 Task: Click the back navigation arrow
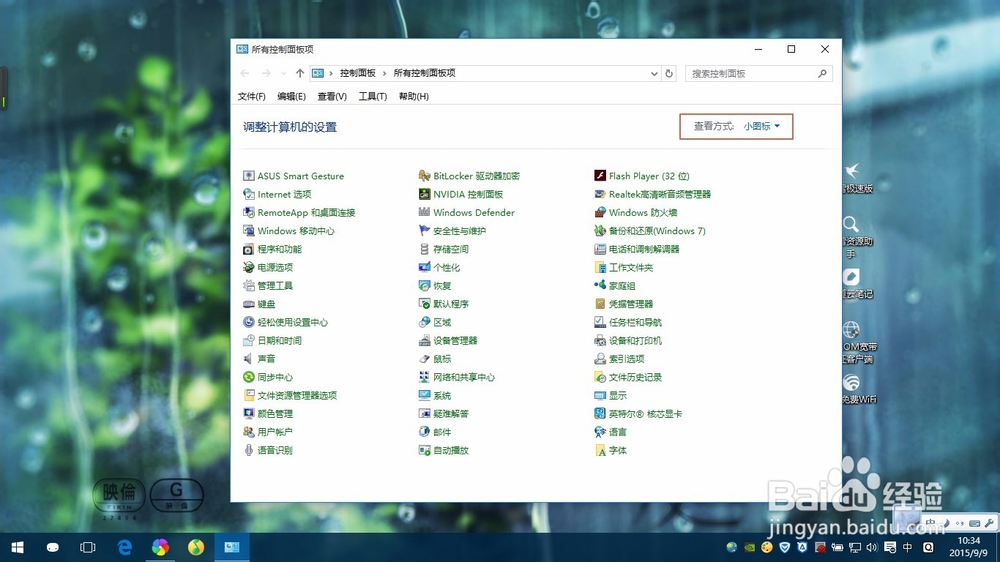coord(245,73)
